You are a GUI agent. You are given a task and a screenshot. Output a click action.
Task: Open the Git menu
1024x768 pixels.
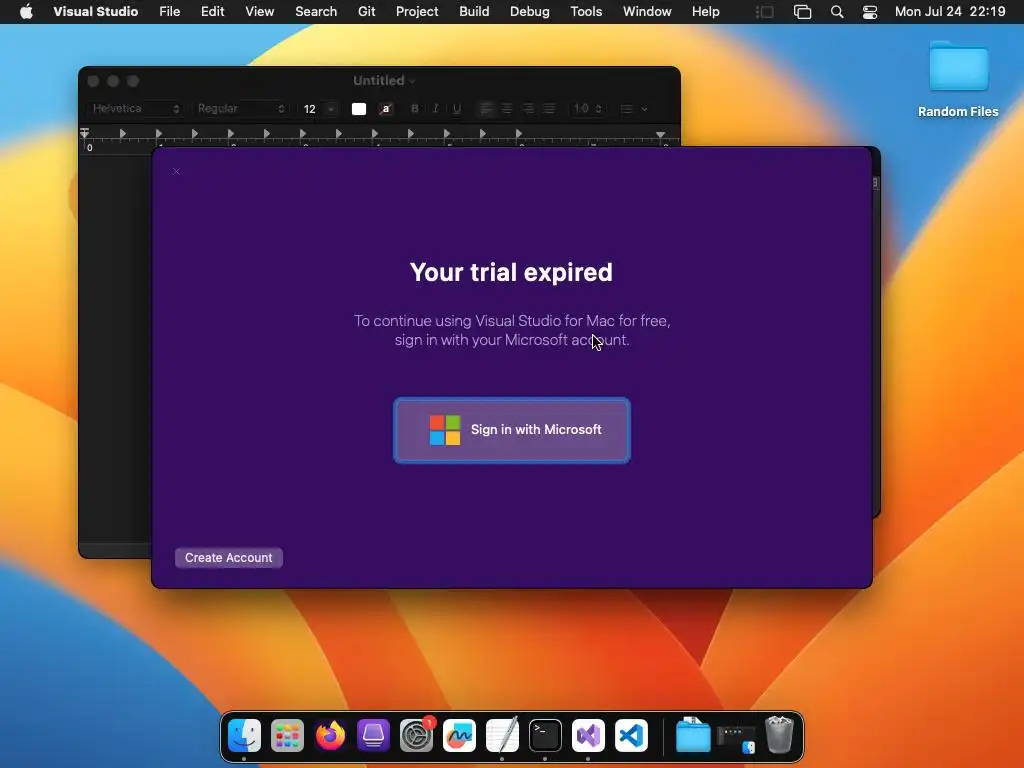click(366, 12)
